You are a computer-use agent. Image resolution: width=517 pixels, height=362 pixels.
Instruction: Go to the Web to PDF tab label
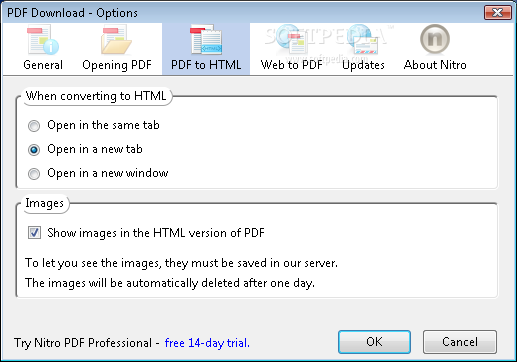292,65
